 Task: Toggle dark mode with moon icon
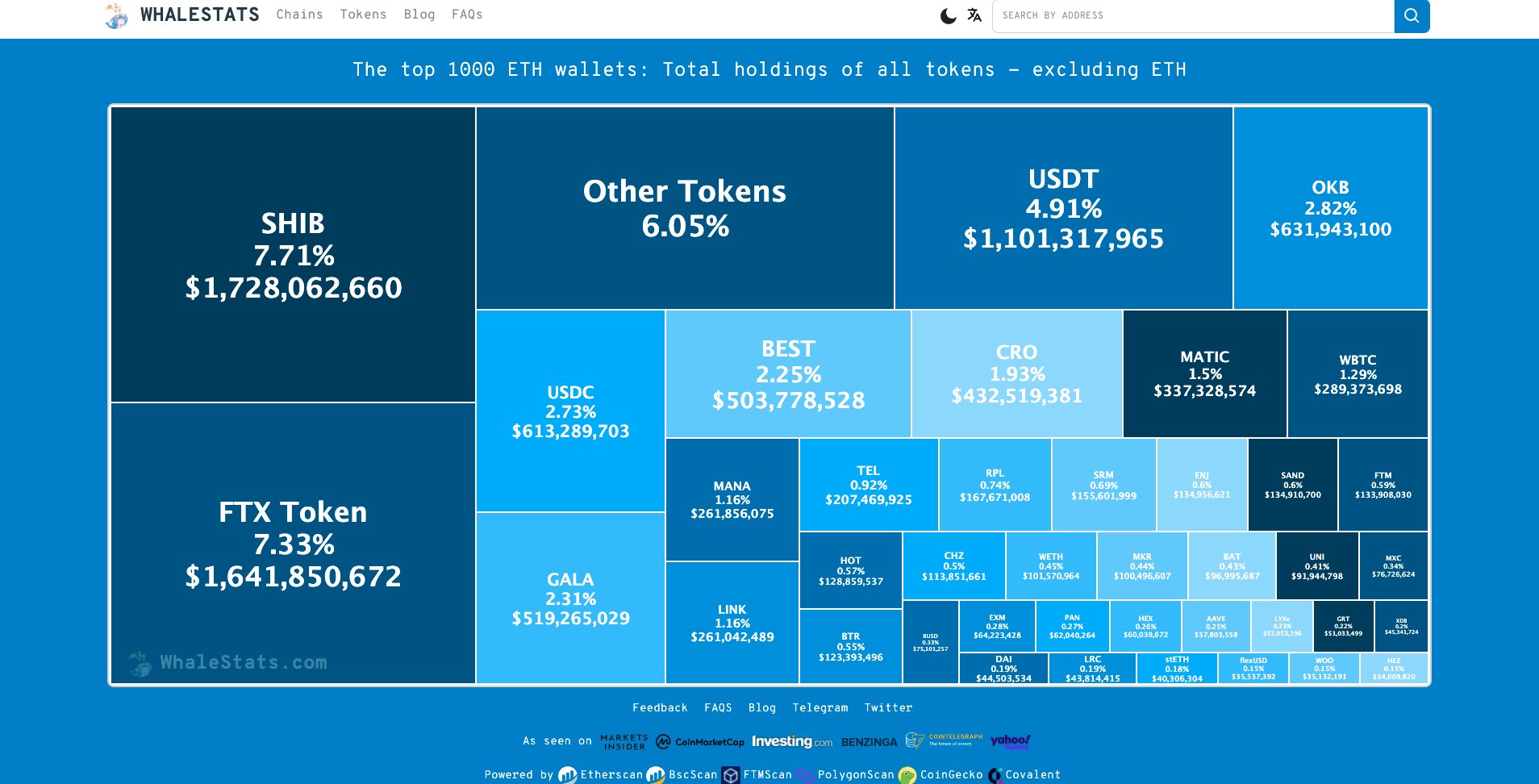pos(949,15)
